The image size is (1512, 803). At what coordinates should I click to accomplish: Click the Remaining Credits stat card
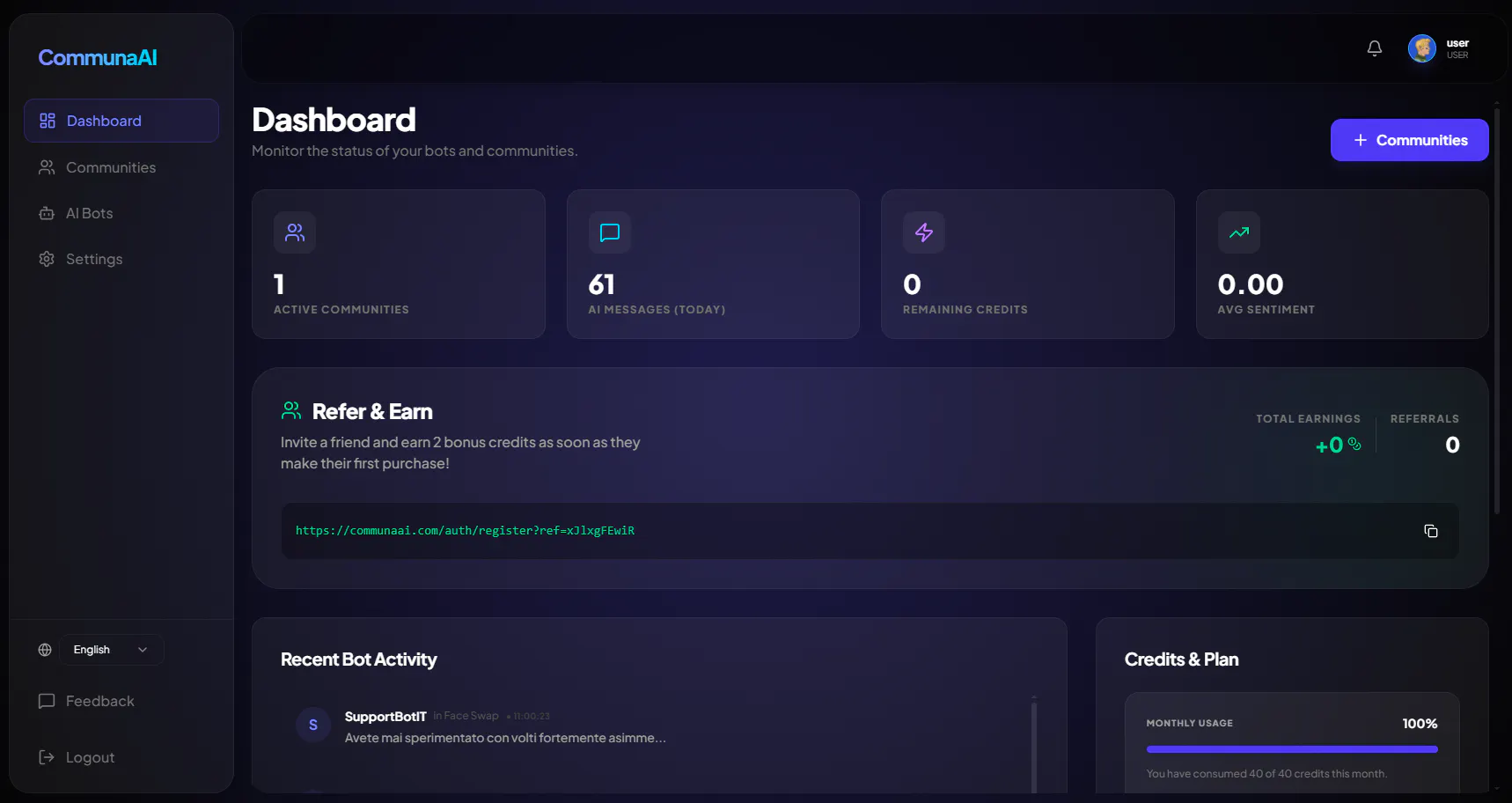pyautogui.click(x=1028, y=264)
